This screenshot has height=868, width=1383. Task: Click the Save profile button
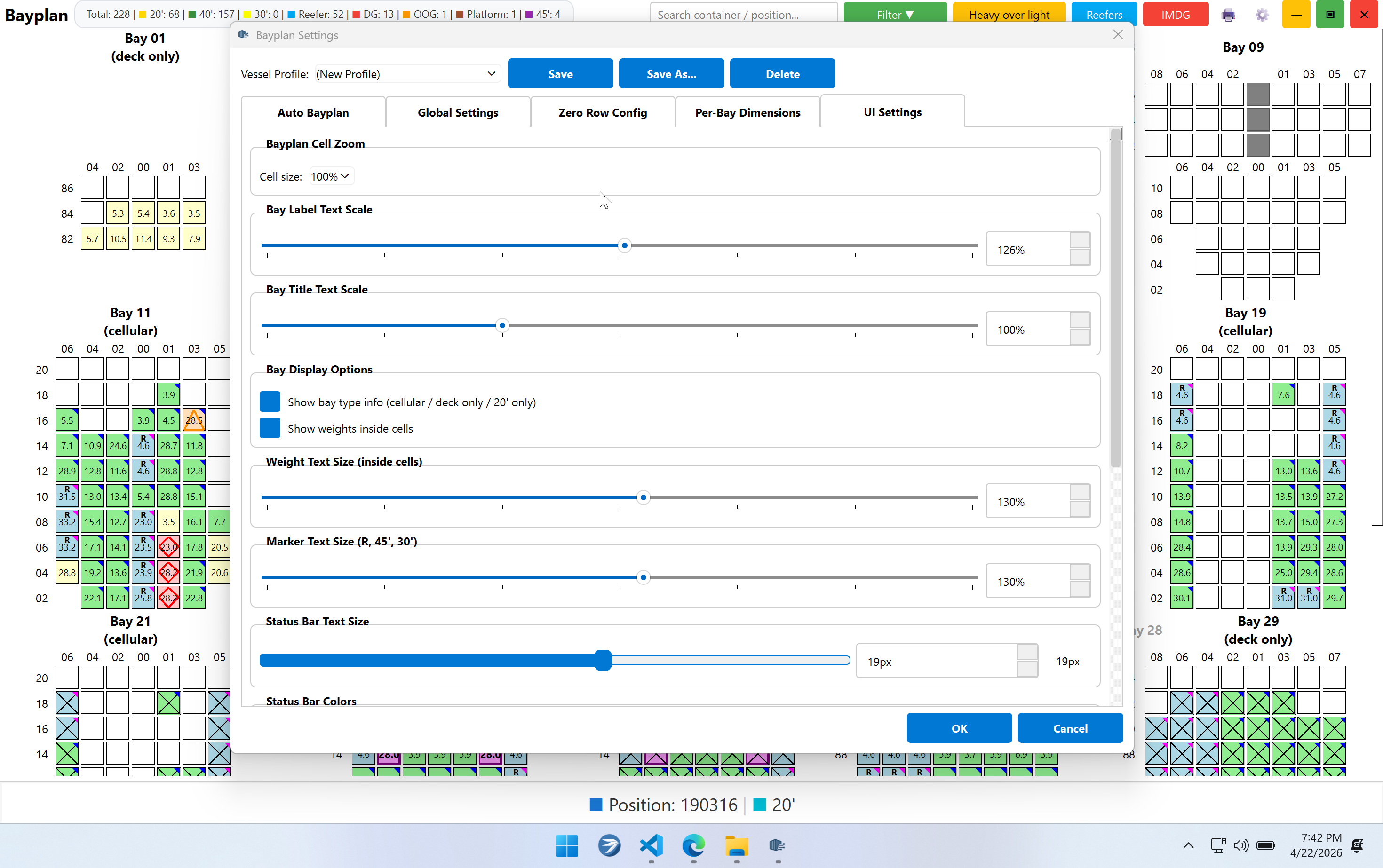click(560, 73)
